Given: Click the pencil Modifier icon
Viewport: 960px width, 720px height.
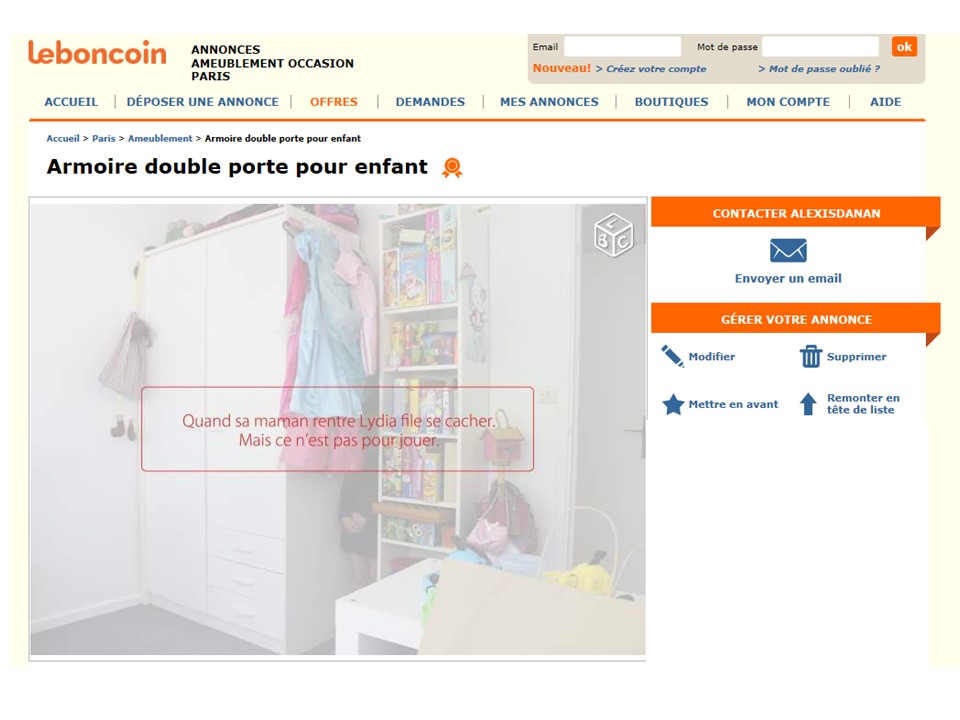Looking at the screenshot, I should [672, 356].
